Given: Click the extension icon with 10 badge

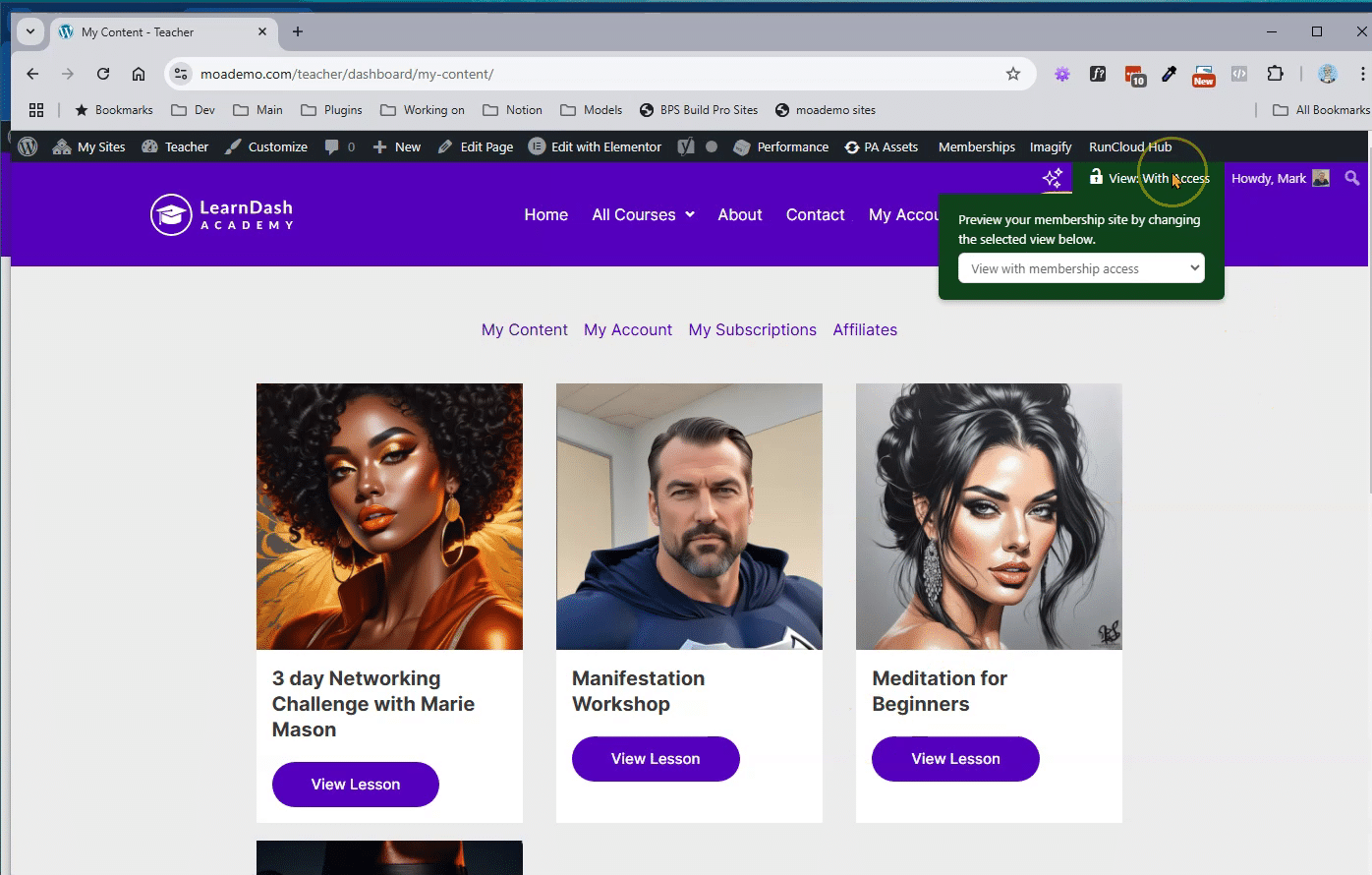Looking at the screenshot, I should (1134, 75).
